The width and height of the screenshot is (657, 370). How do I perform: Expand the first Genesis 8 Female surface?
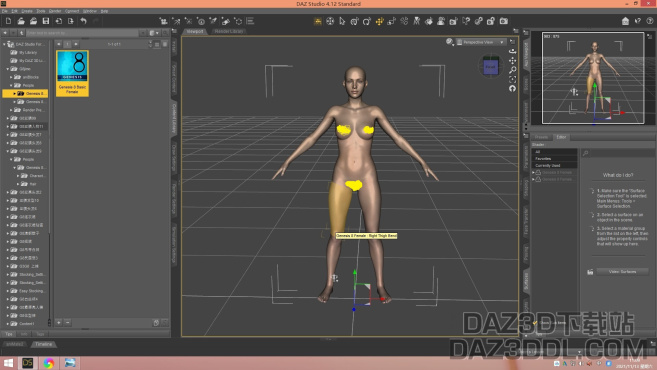(x=534, y=172)
